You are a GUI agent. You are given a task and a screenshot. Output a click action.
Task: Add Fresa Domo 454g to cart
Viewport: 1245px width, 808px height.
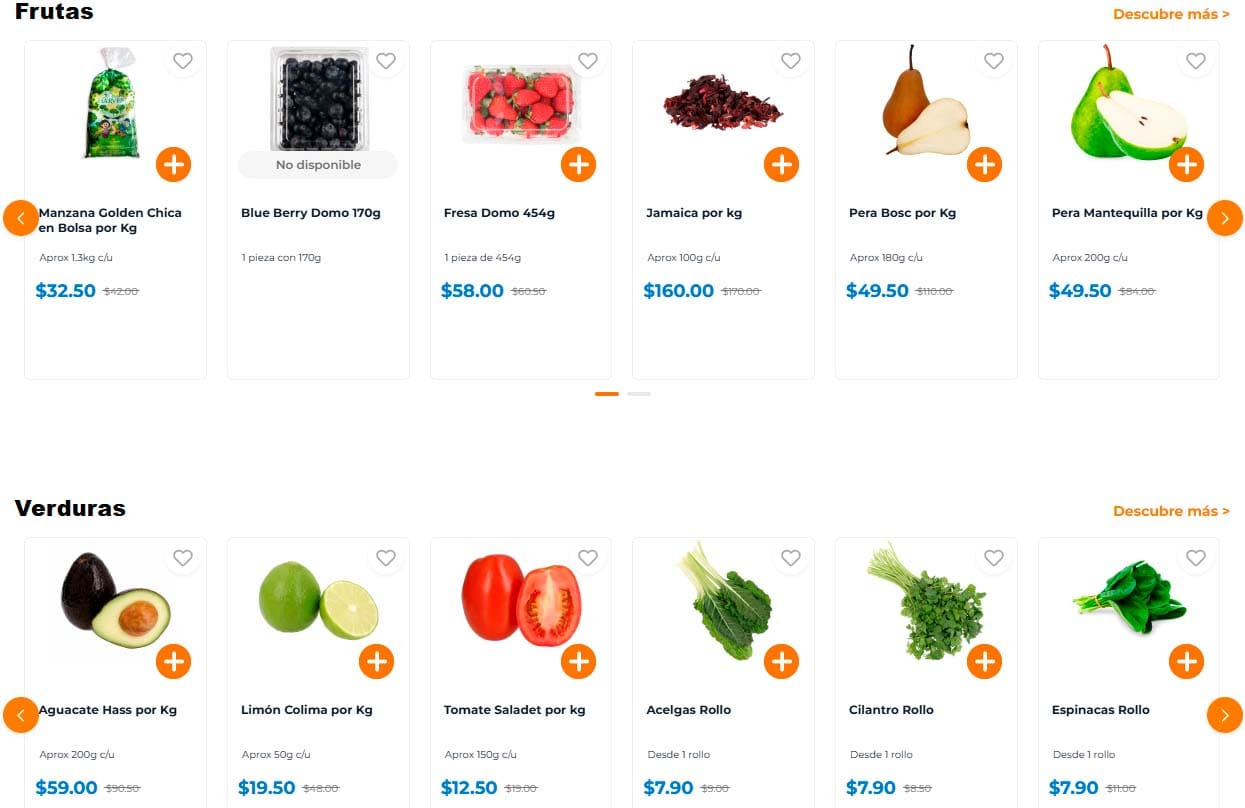[x=579, y=164]
